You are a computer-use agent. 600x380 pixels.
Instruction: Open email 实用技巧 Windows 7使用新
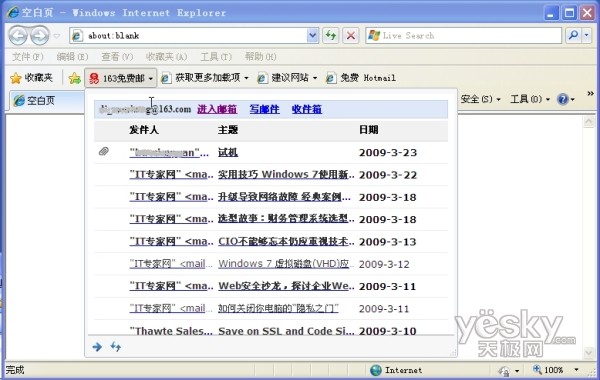[x=286, y=175]
